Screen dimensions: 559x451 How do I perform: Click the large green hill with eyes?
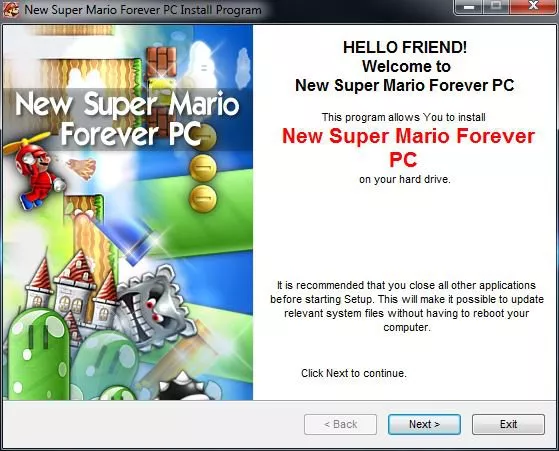coord(37,355)
